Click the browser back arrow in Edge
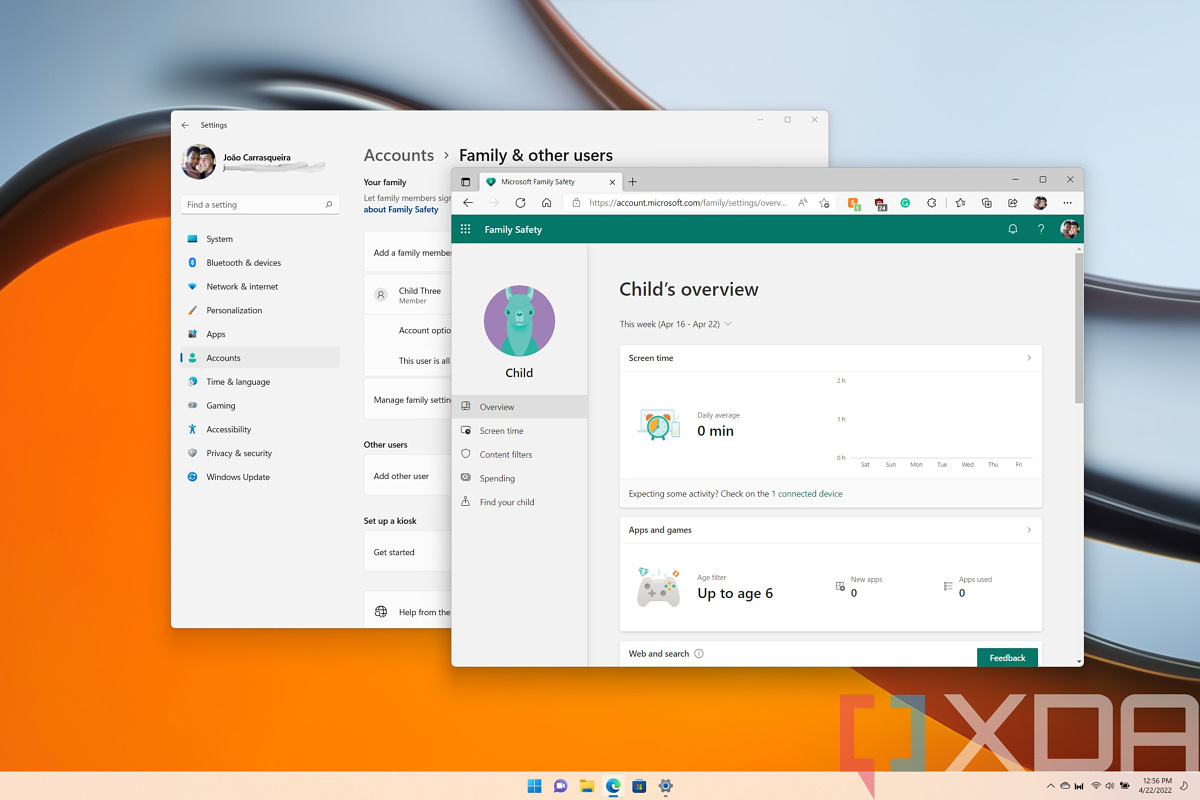 point(468,202)
